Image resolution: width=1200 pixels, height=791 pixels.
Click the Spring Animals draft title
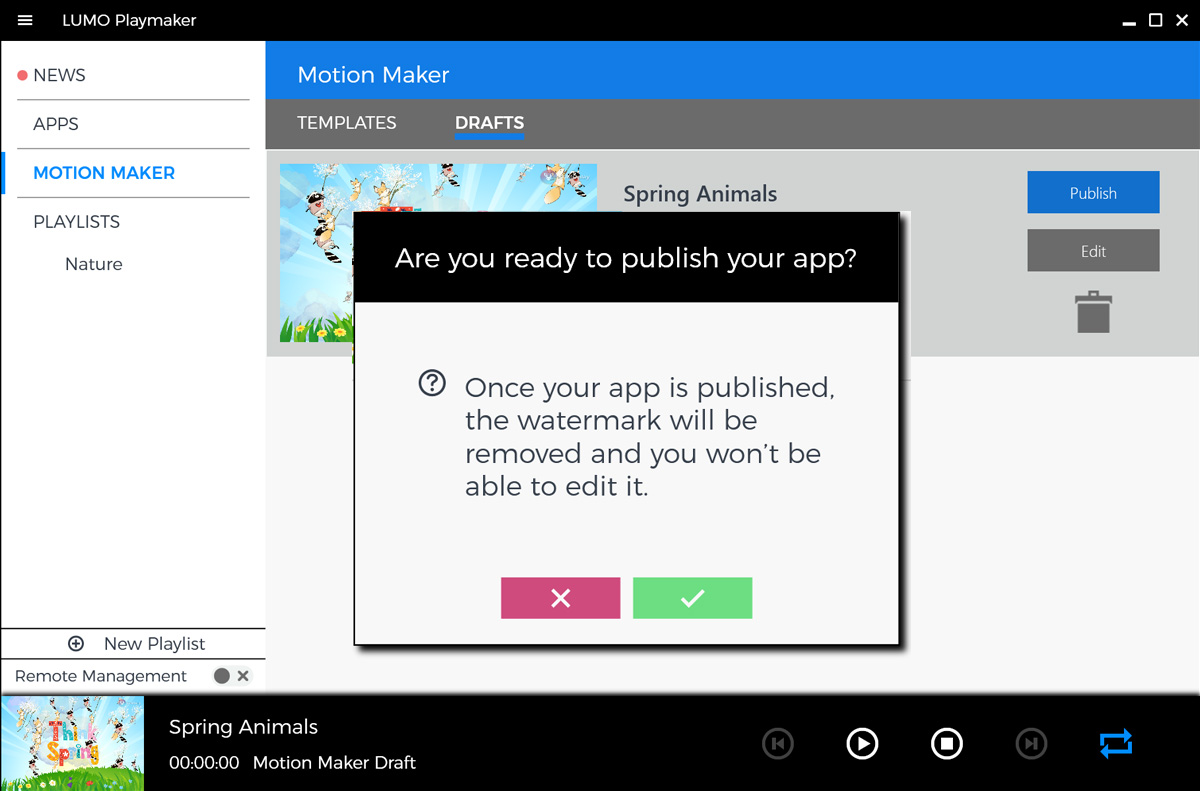[700, 194]
